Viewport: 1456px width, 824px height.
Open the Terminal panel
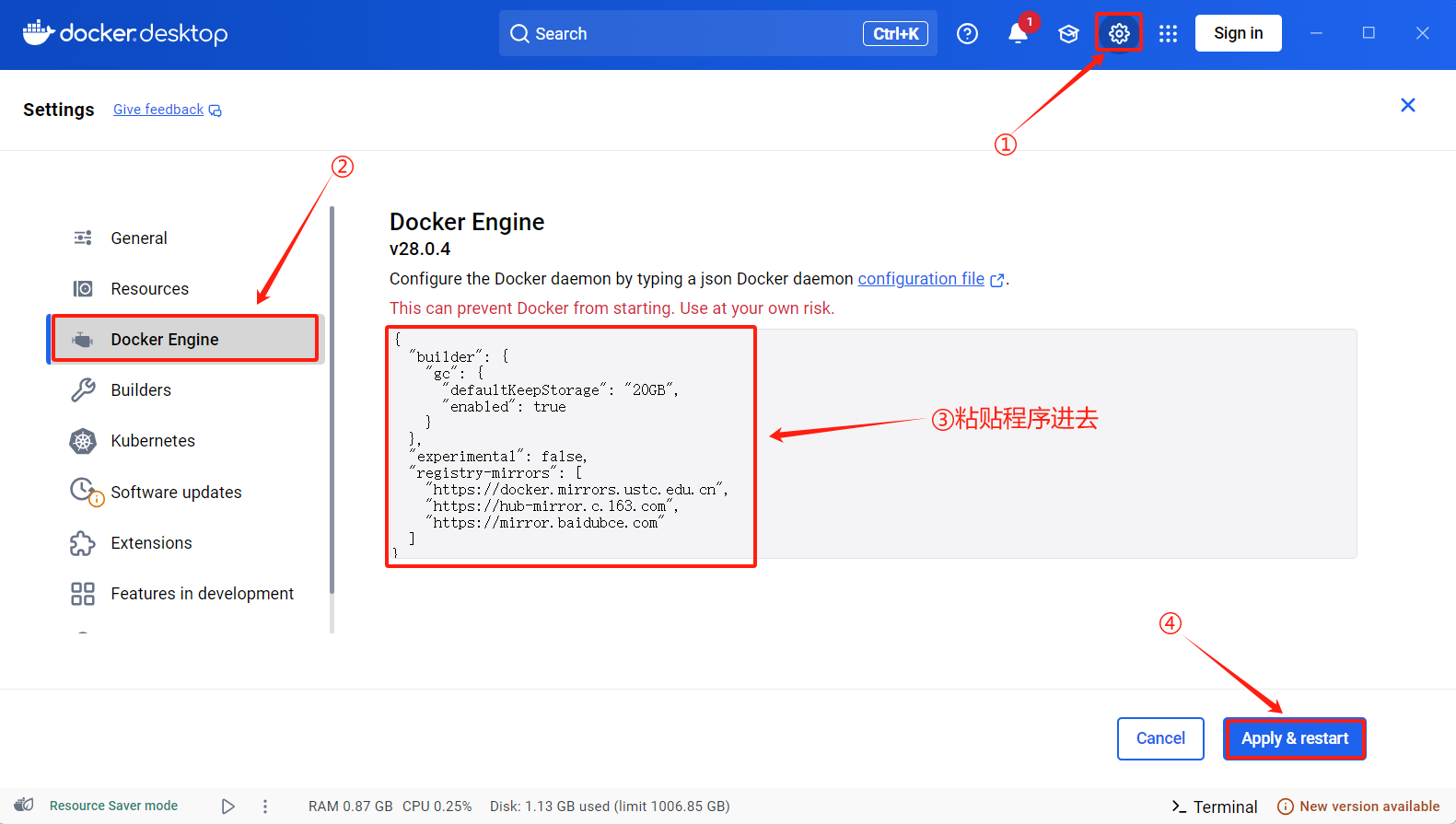pyautogui.click(x=1214, y=807)
